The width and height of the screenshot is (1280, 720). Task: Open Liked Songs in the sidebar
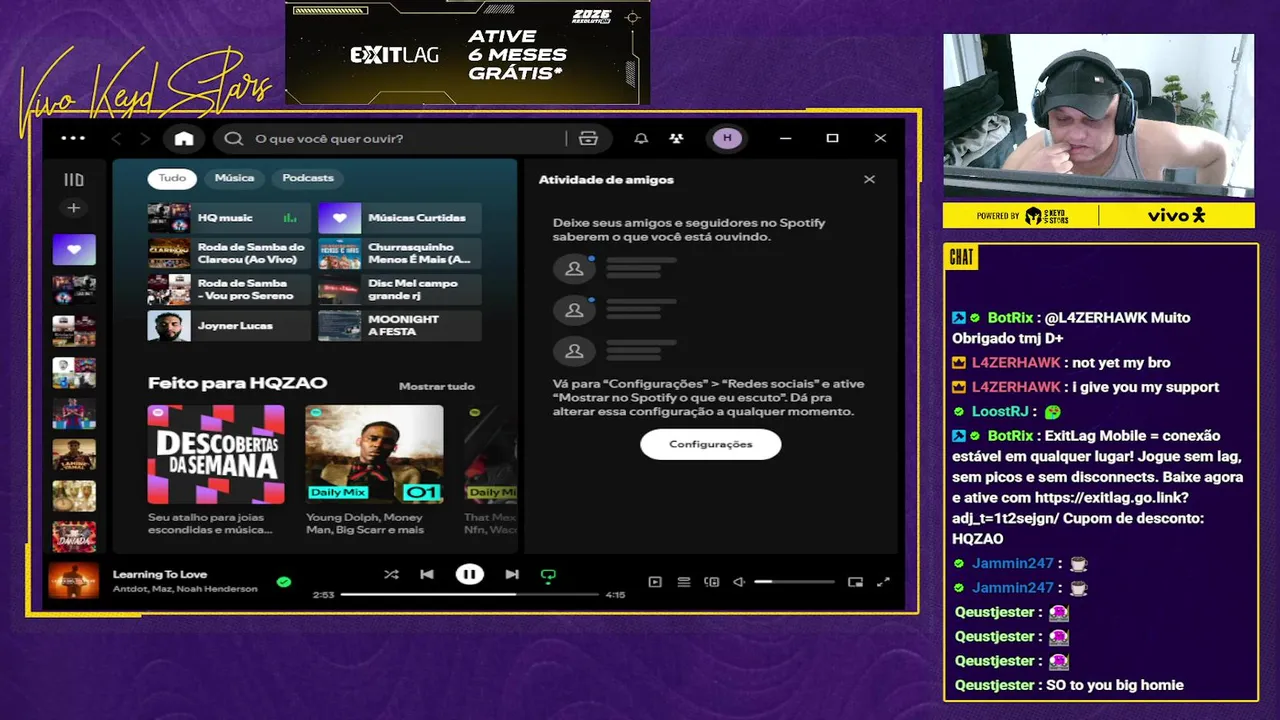tap(74, 249)
